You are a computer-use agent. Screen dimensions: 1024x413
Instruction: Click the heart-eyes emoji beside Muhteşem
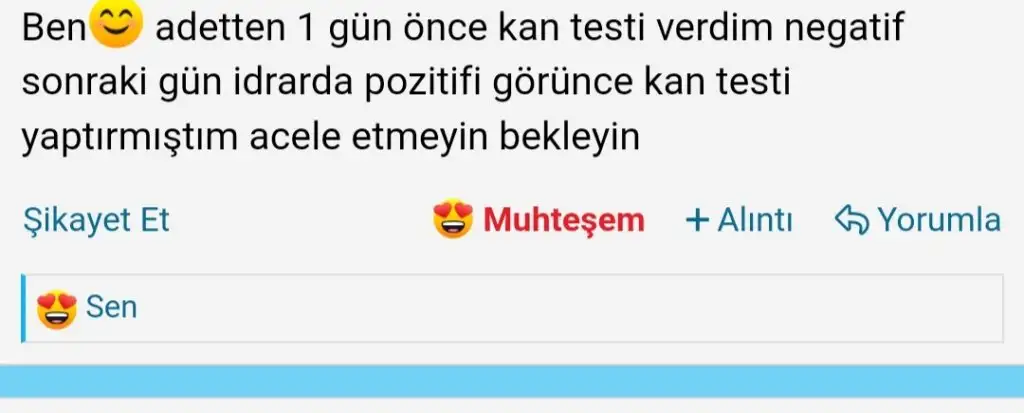click(x=453, y=219)
